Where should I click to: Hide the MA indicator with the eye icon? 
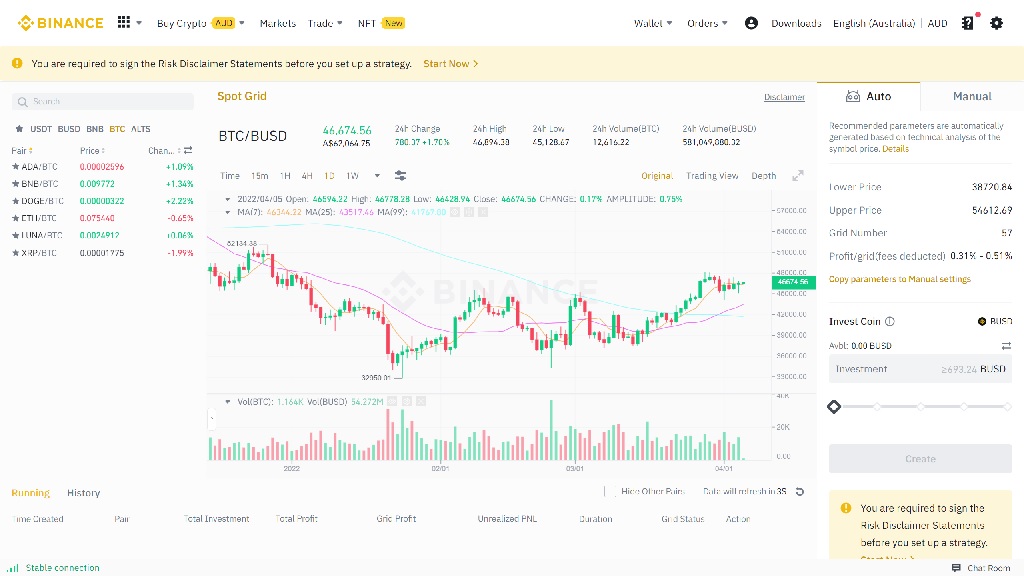click(455, 212)
